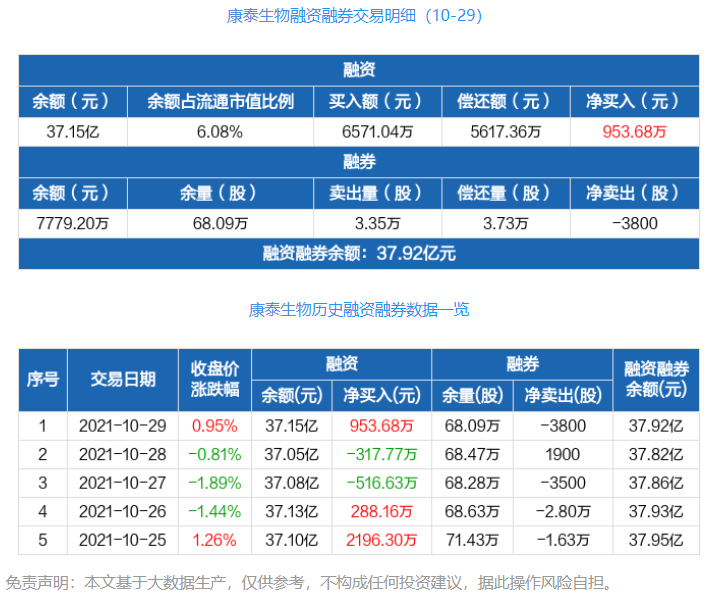Click the 37.82亿 total balance cell
The width and height of the screenshot is (713, 616).
(656, 454)
